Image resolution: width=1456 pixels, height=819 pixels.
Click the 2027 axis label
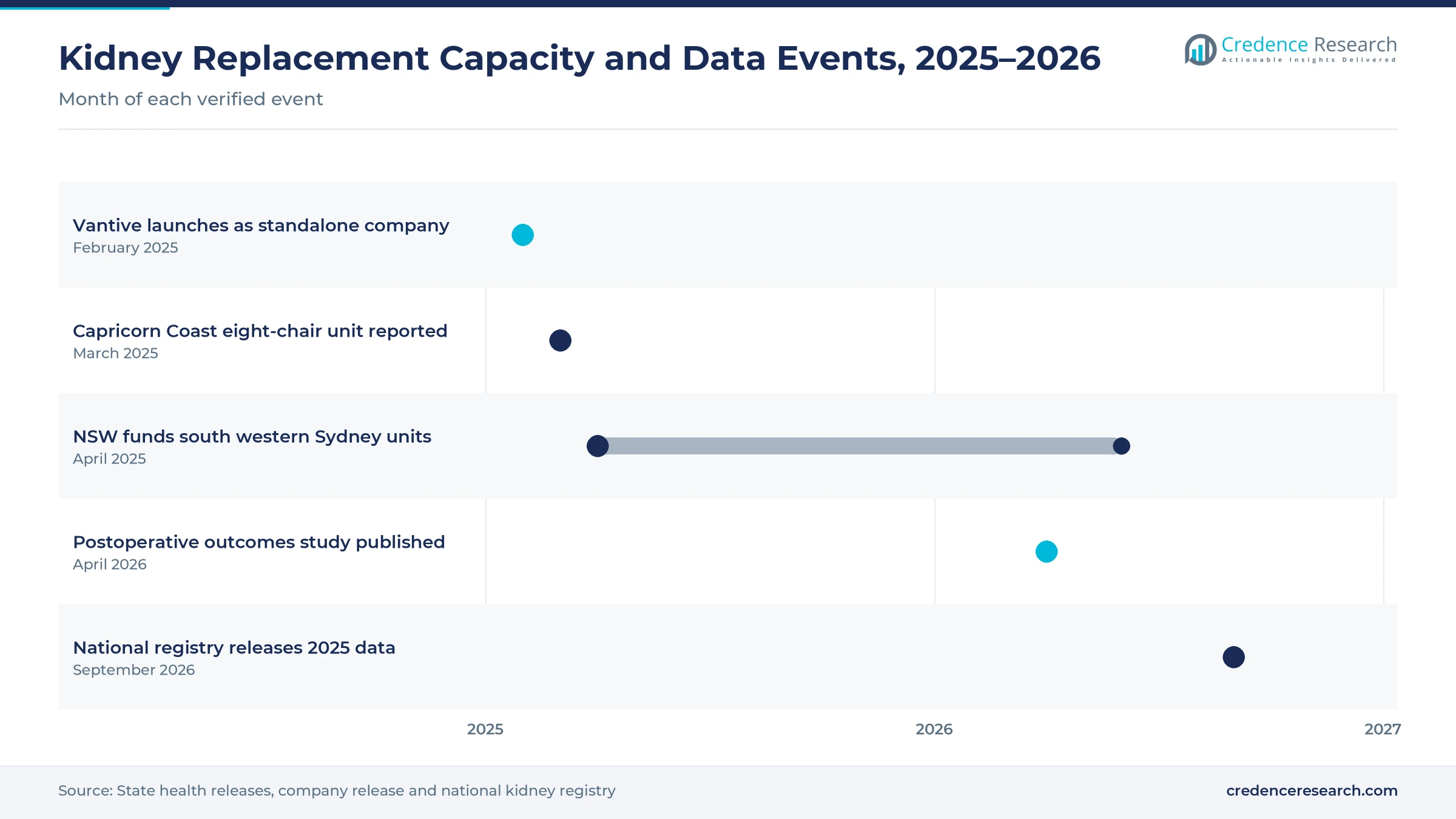pyautogui.click(x=1383, y=729)
